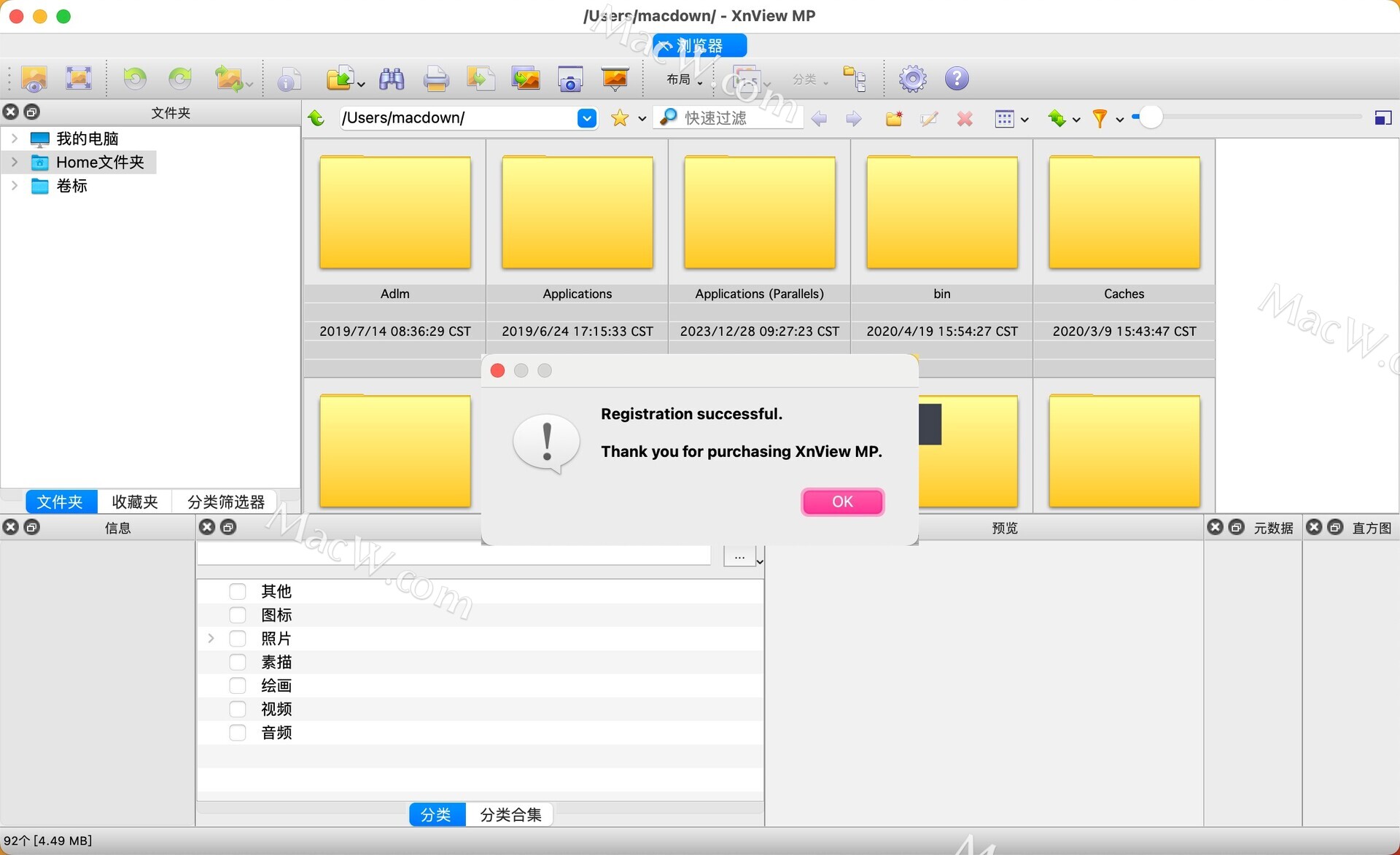Click the 浏览器 tab at top
The width and height of the screenshot is (1400, 855).
pyautogui.click(x=699, y=45)
